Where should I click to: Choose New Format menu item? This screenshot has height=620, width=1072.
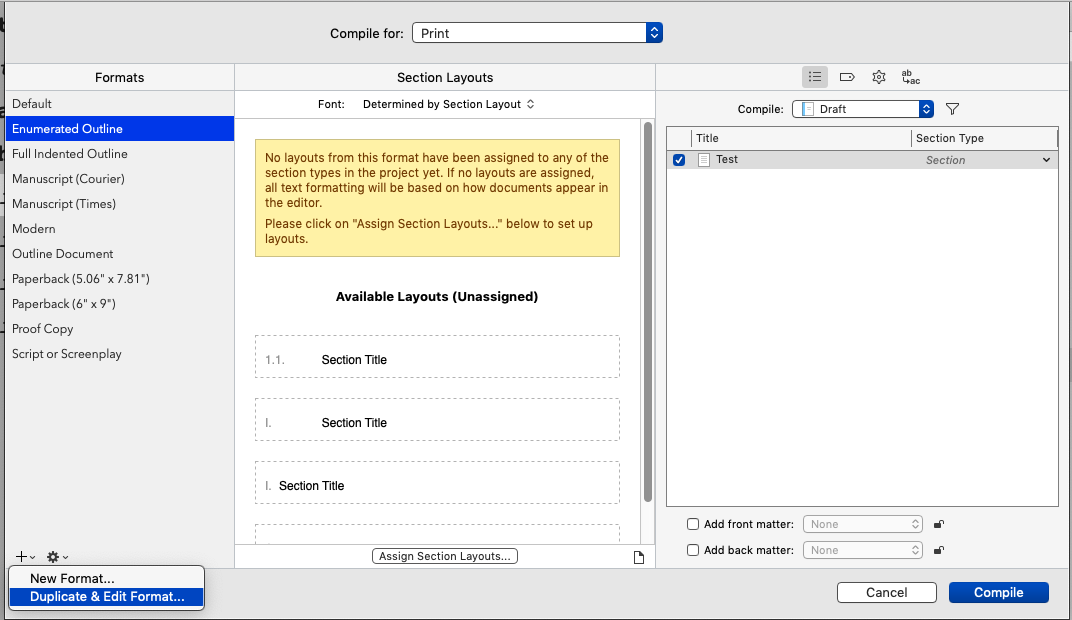[72, 578]
